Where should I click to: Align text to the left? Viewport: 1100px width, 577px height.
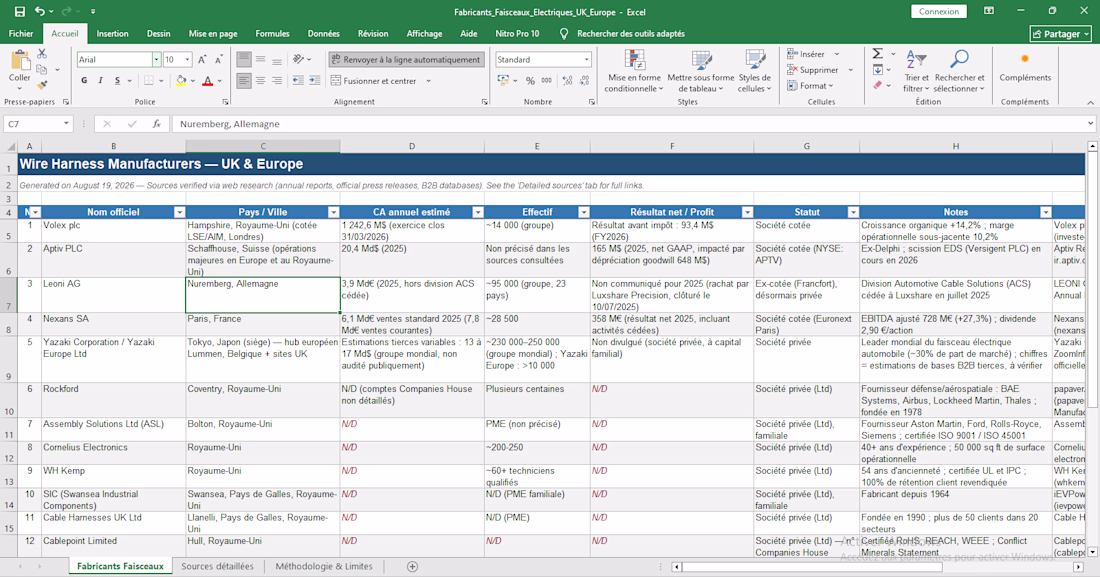pos(243,81)
